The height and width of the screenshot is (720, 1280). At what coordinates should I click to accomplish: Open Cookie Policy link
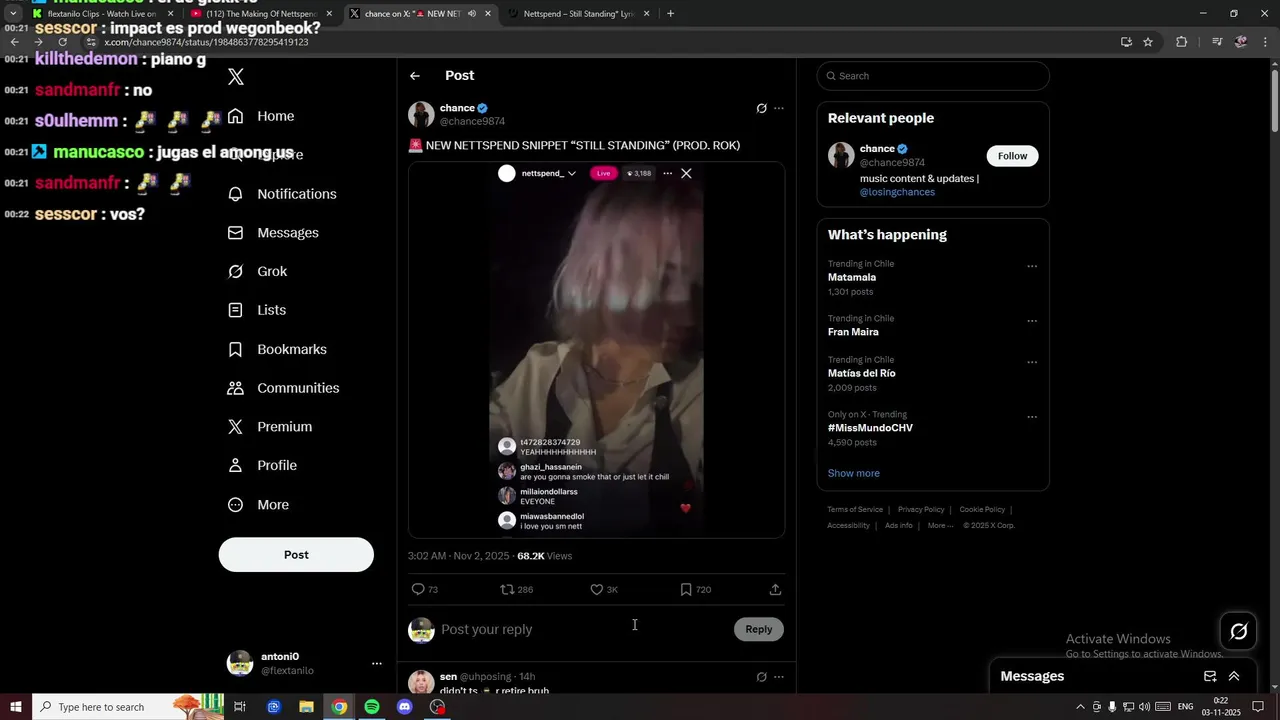tap(982, 510)
